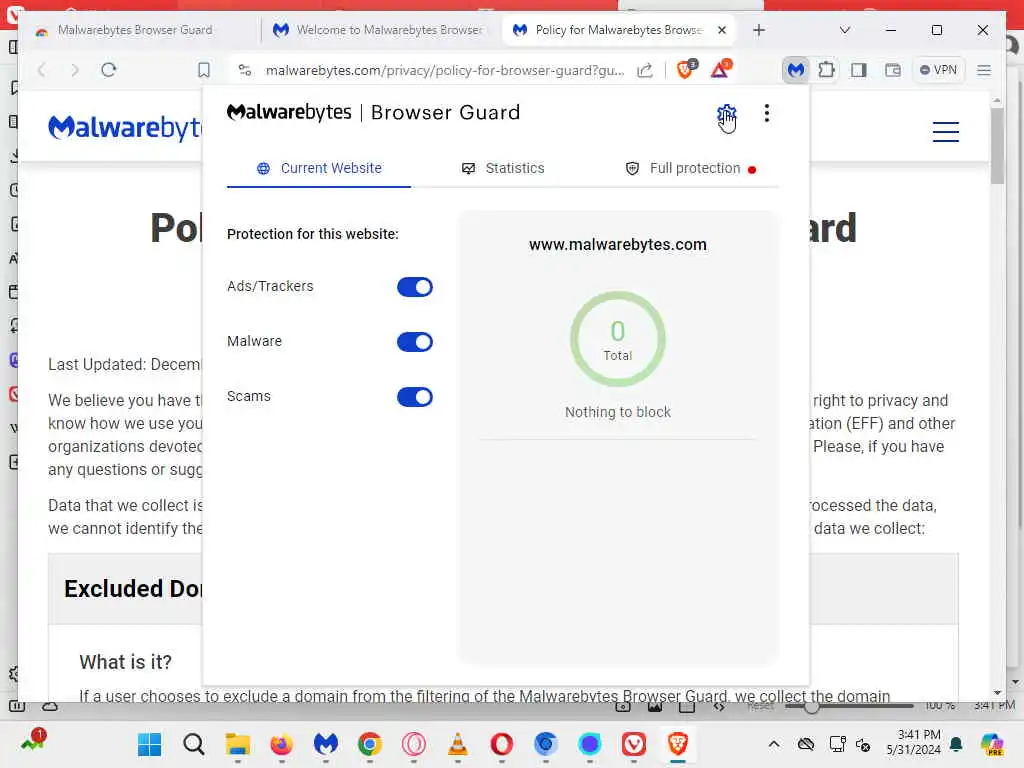Click Brave browser taskbar icon
This screenshot has height=768, width=1024.
(678, 744)
